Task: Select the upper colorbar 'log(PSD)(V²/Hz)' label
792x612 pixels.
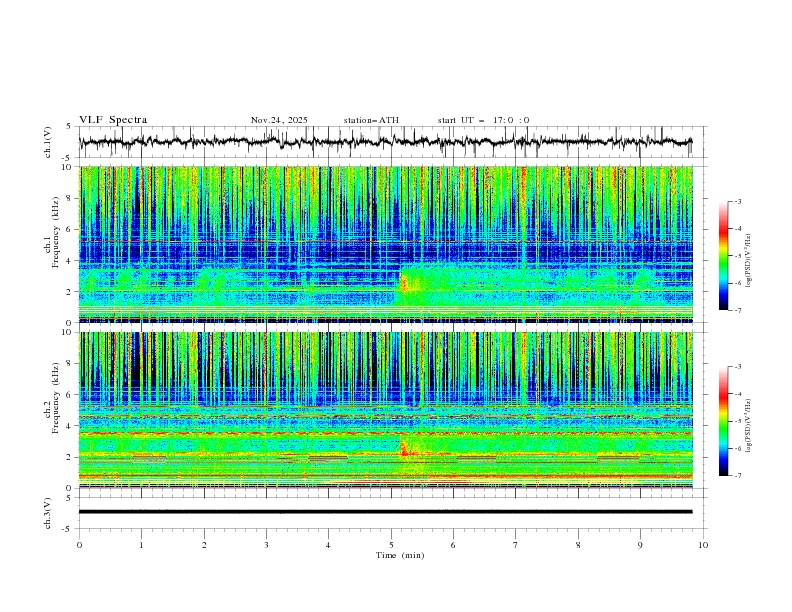Action: [748, 261]
